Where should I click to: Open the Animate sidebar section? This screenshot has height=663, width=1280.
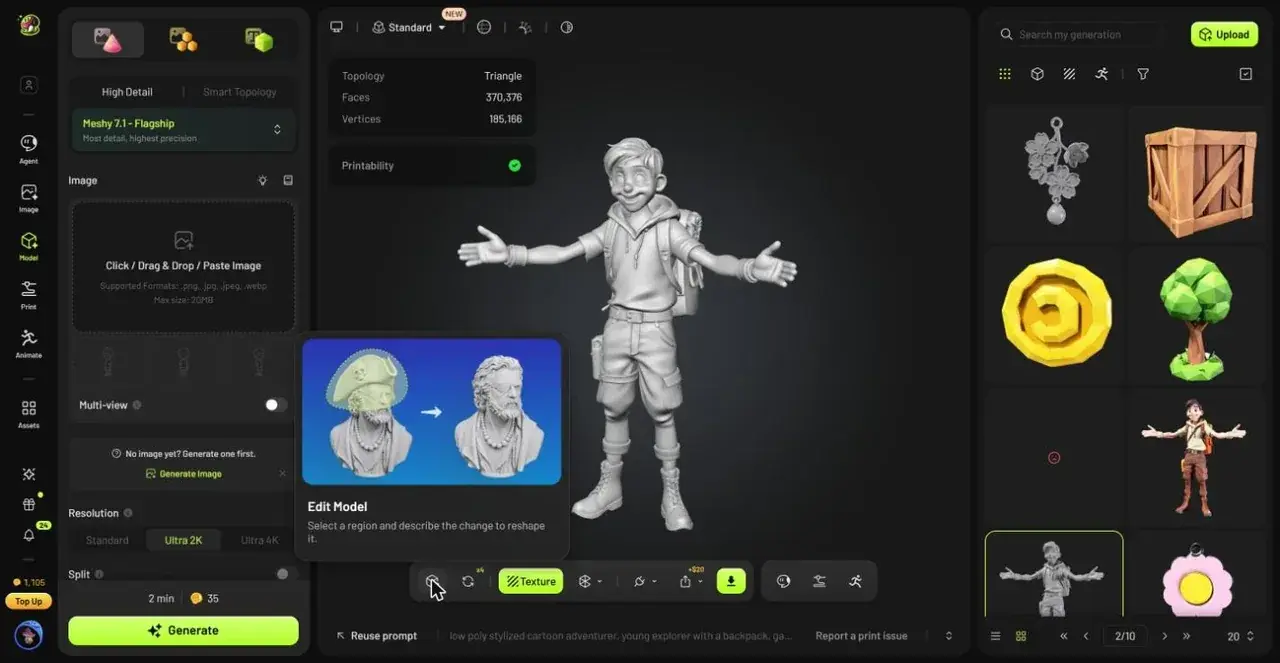(29, 343)
